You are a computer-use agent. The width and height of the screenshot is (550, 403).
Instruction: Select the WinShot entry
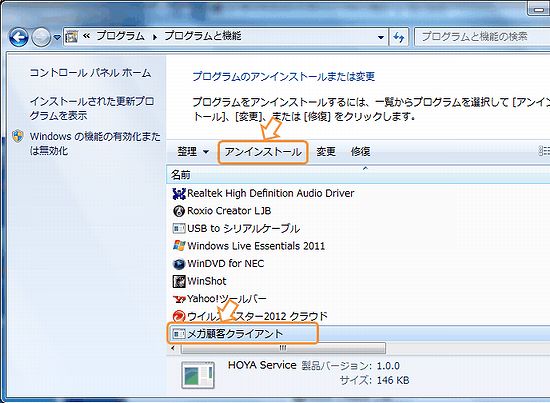click(x=207, y=281)
